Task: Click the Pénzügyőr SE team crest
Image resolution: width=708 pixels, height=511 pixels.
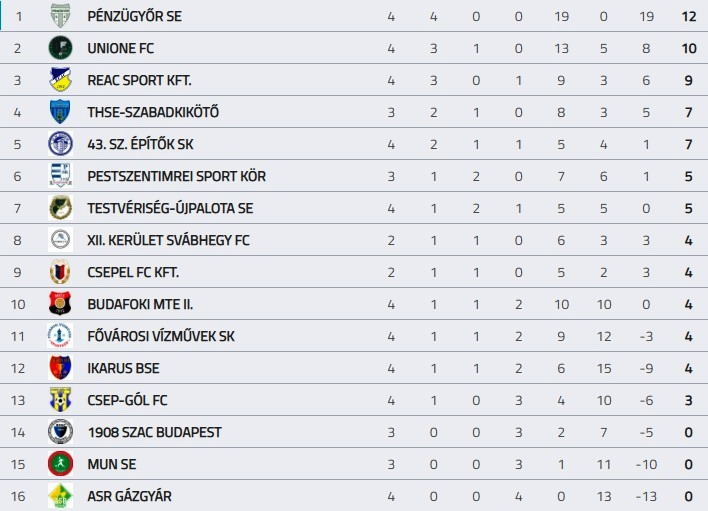Action: click(61, 16)
